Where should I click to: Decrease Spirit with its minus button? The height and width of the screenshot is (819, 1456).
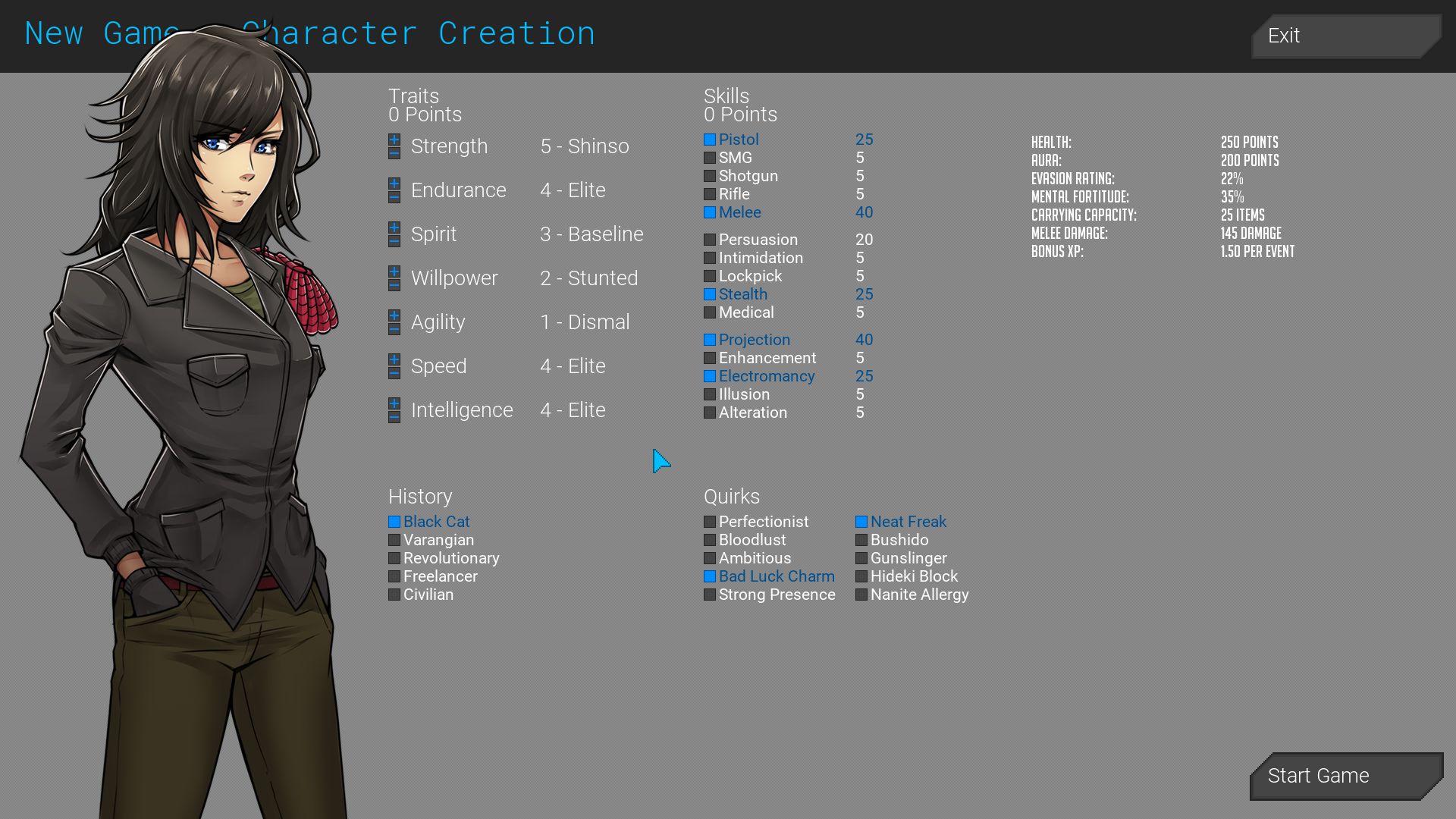[394, 241]
